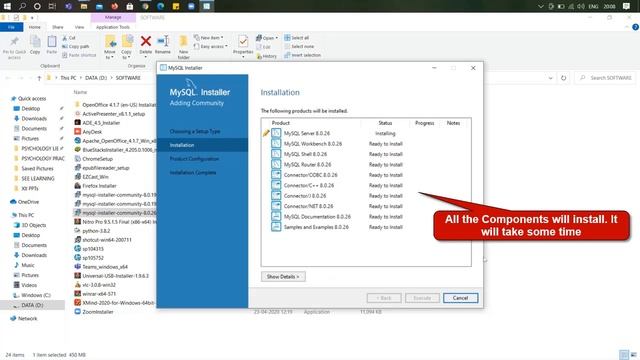
Task: Open the address bar history dropdown
Action: [551, 78]
